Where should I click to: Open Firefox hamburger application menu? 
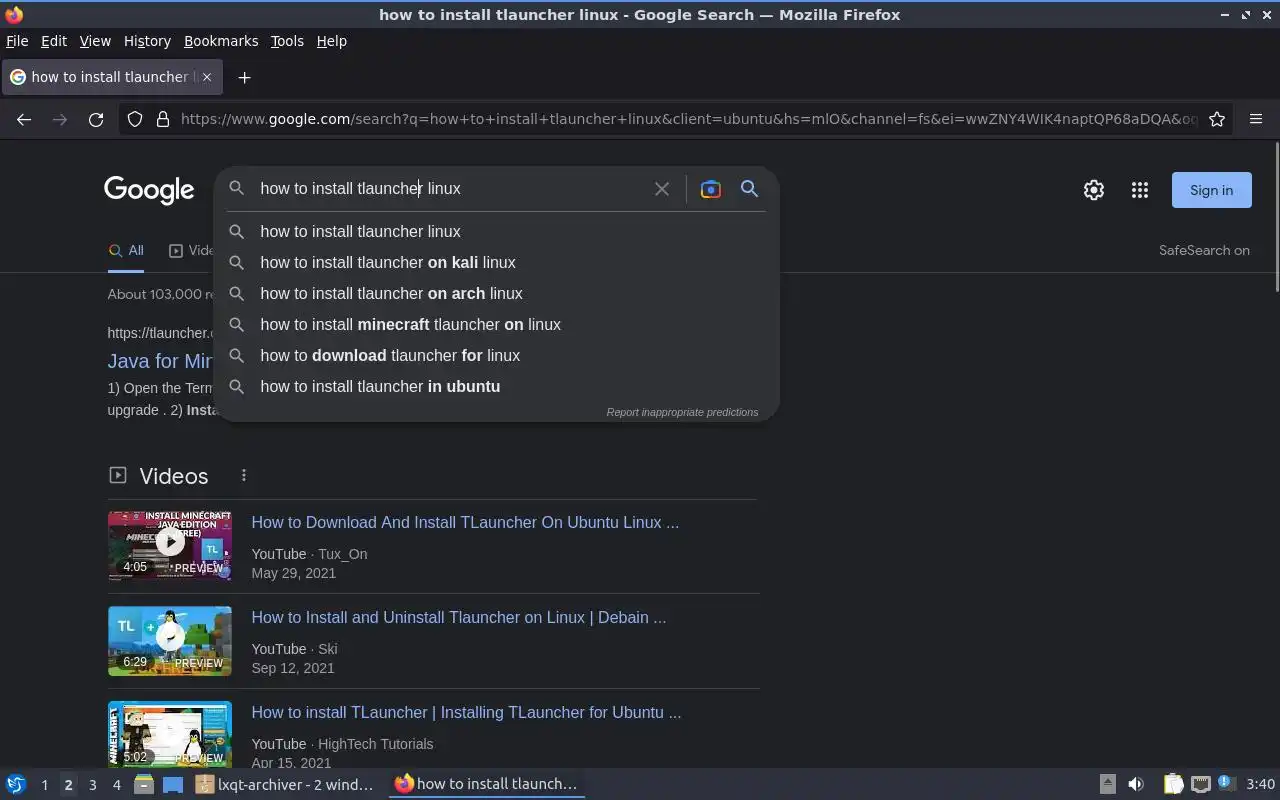1256,119
